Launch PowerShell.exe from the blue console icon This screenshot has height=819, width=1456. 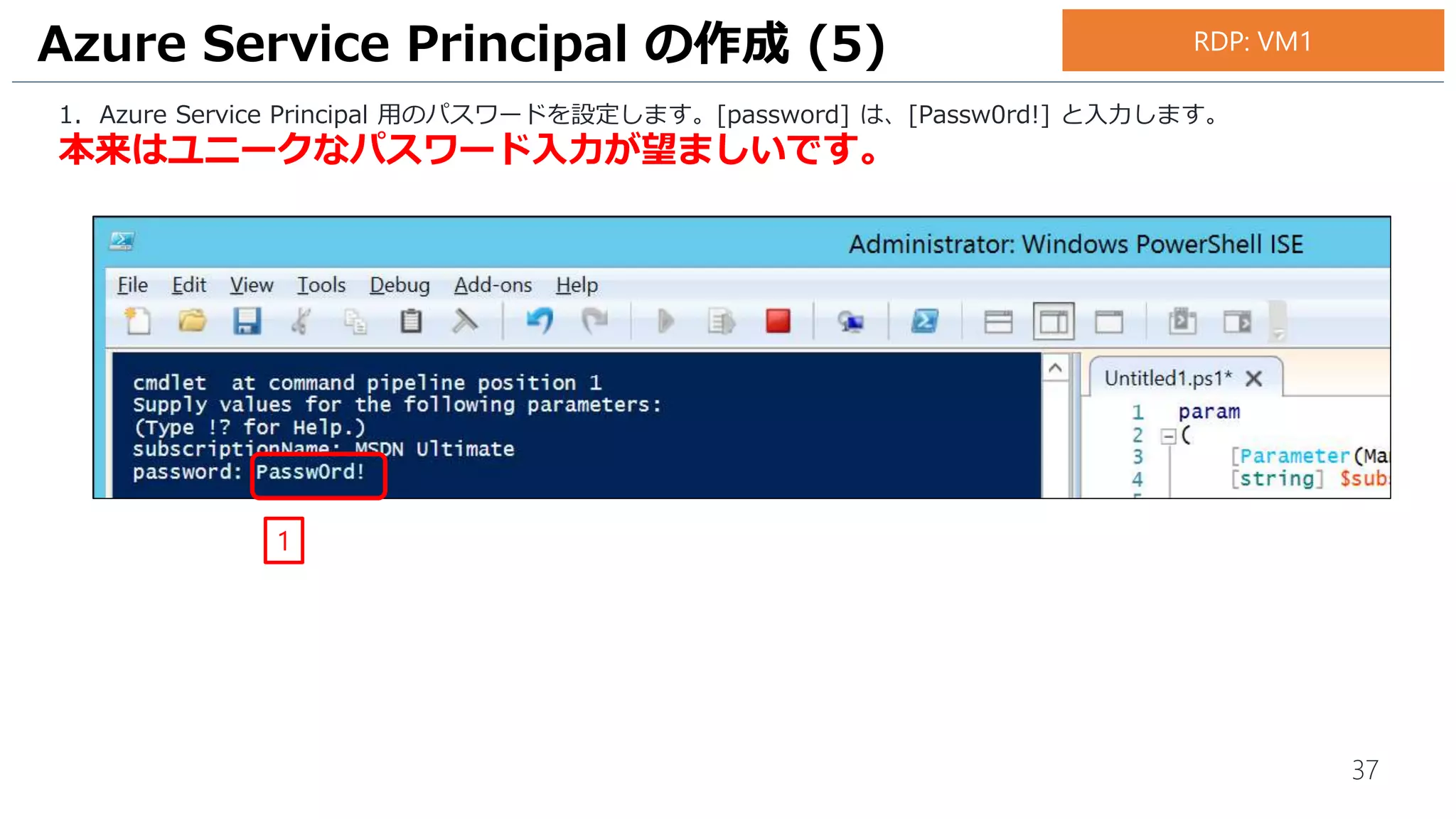pos(924,321)
